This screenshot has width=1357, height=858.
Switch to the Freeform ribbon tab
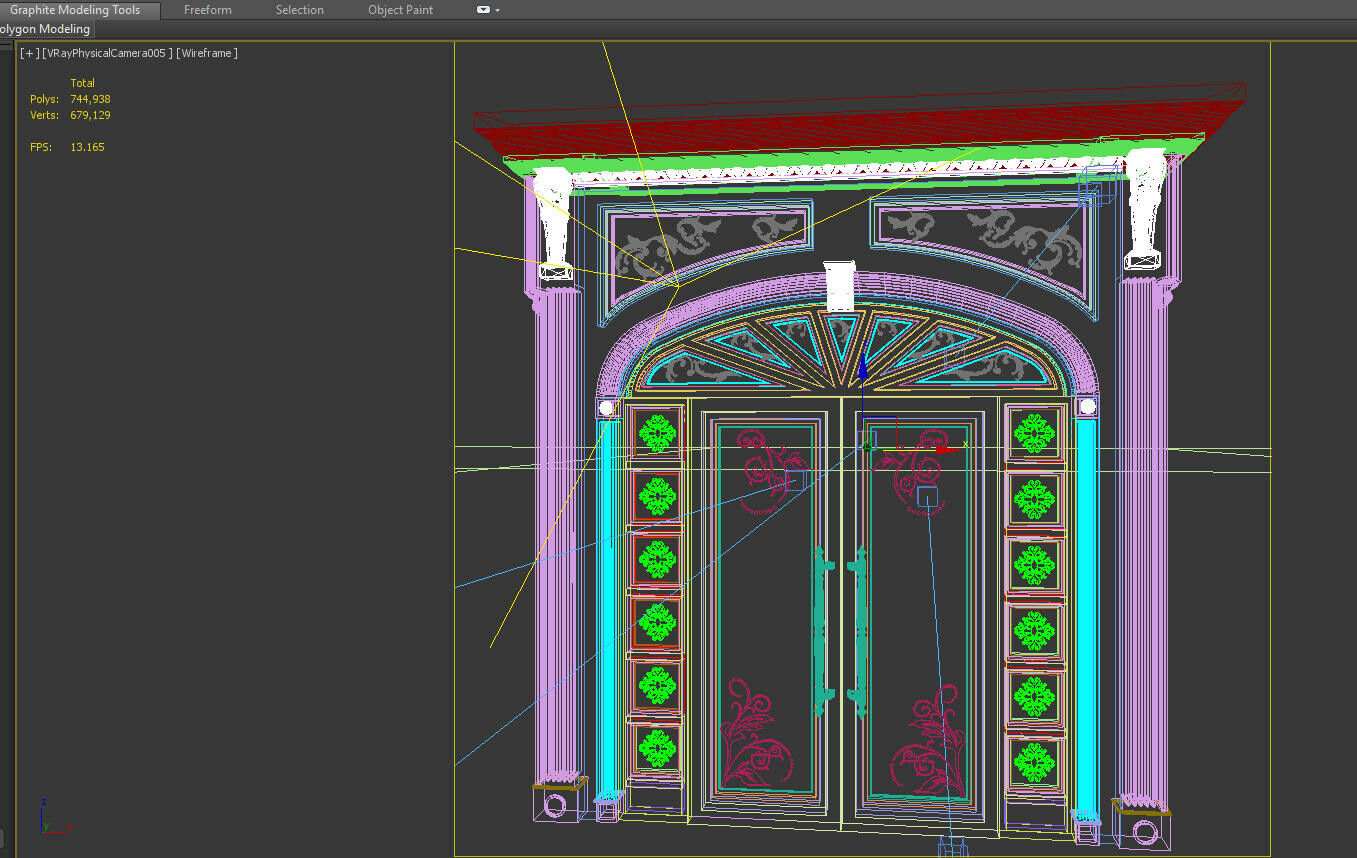[207, 10]
